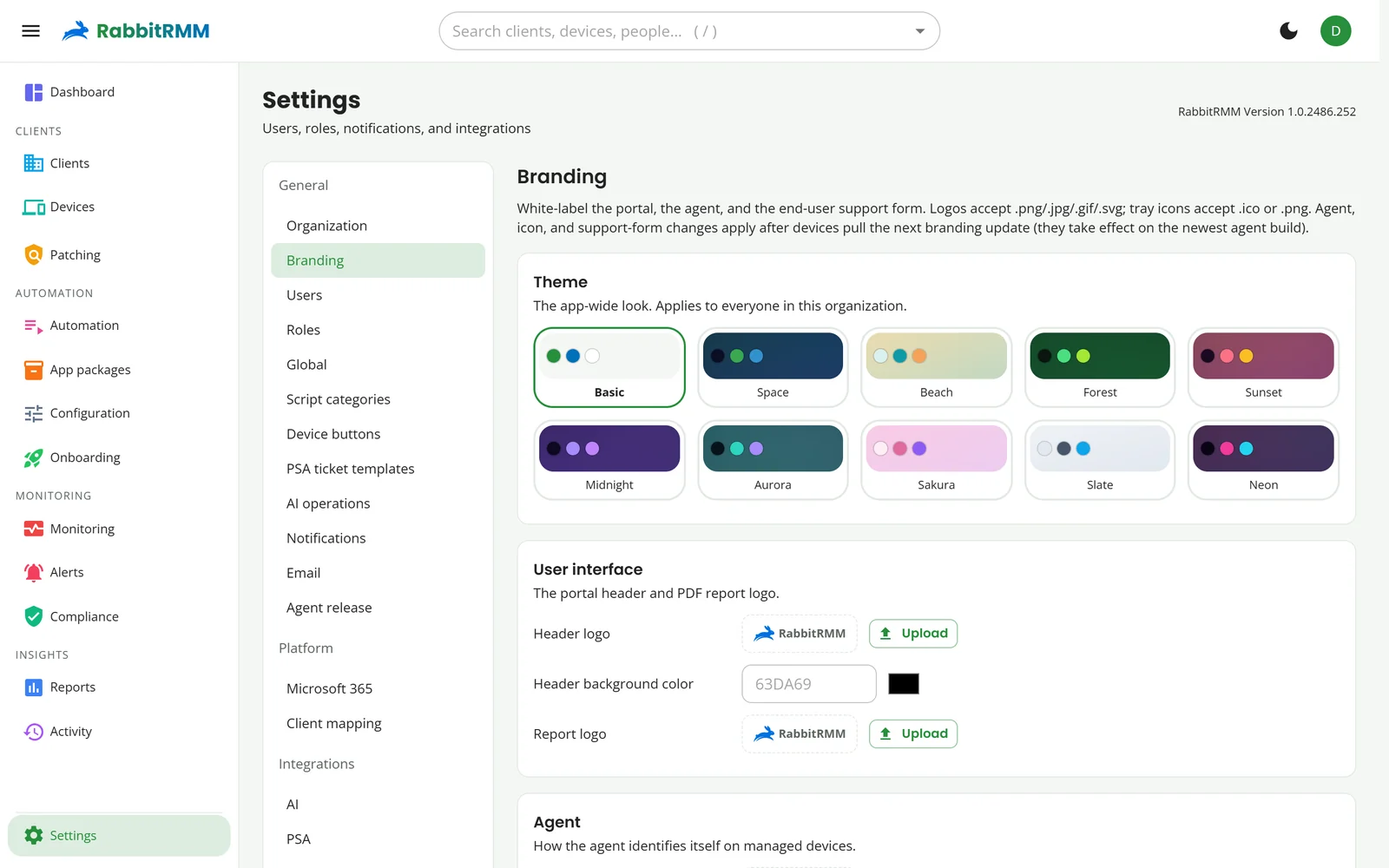This screenshot has height=868, width=1389.
Task: Open the Users settings section
Action: click(x=378, y=295)
